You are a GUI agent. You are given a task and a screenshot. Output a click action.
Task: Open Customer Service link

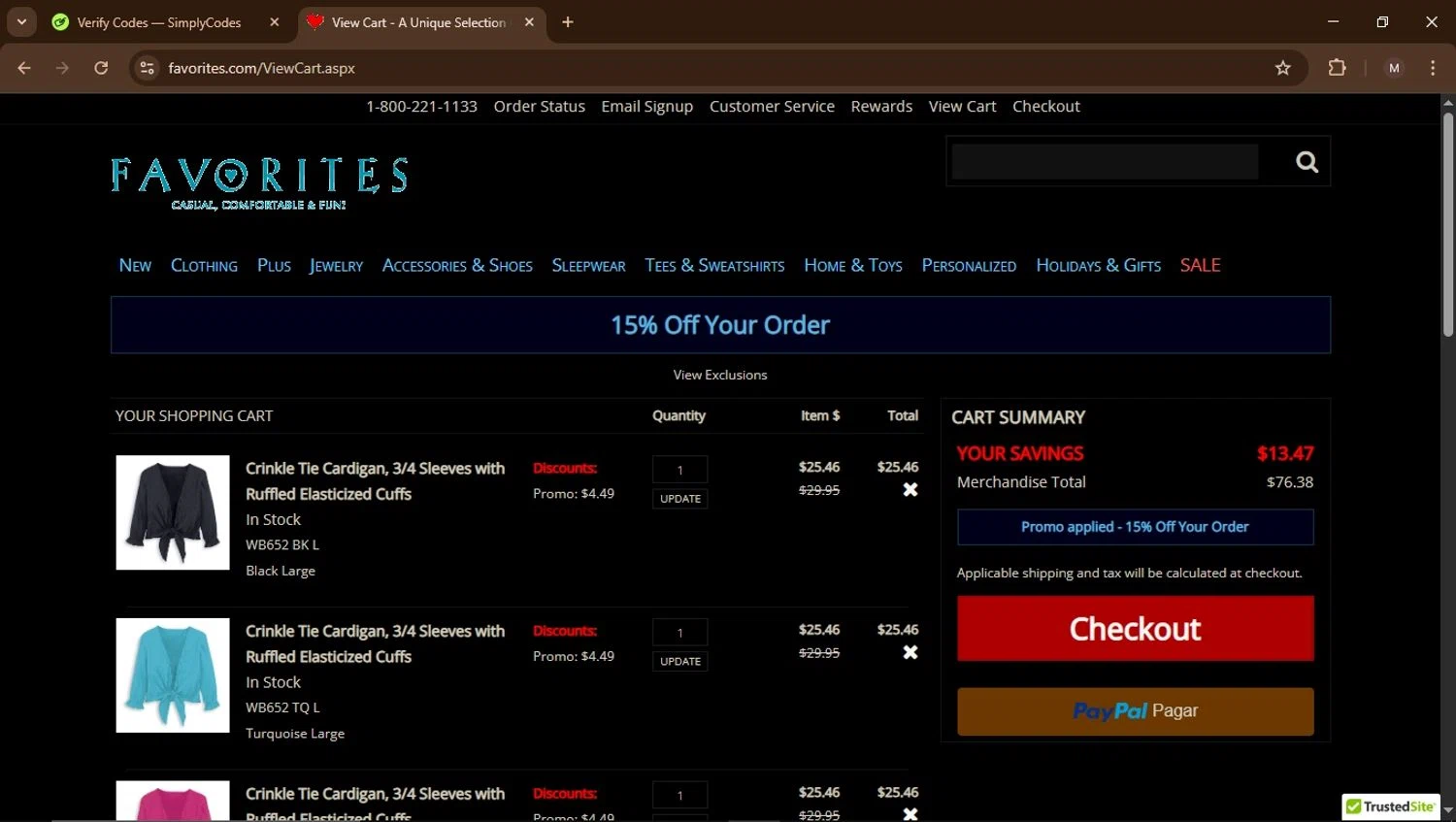772,107
